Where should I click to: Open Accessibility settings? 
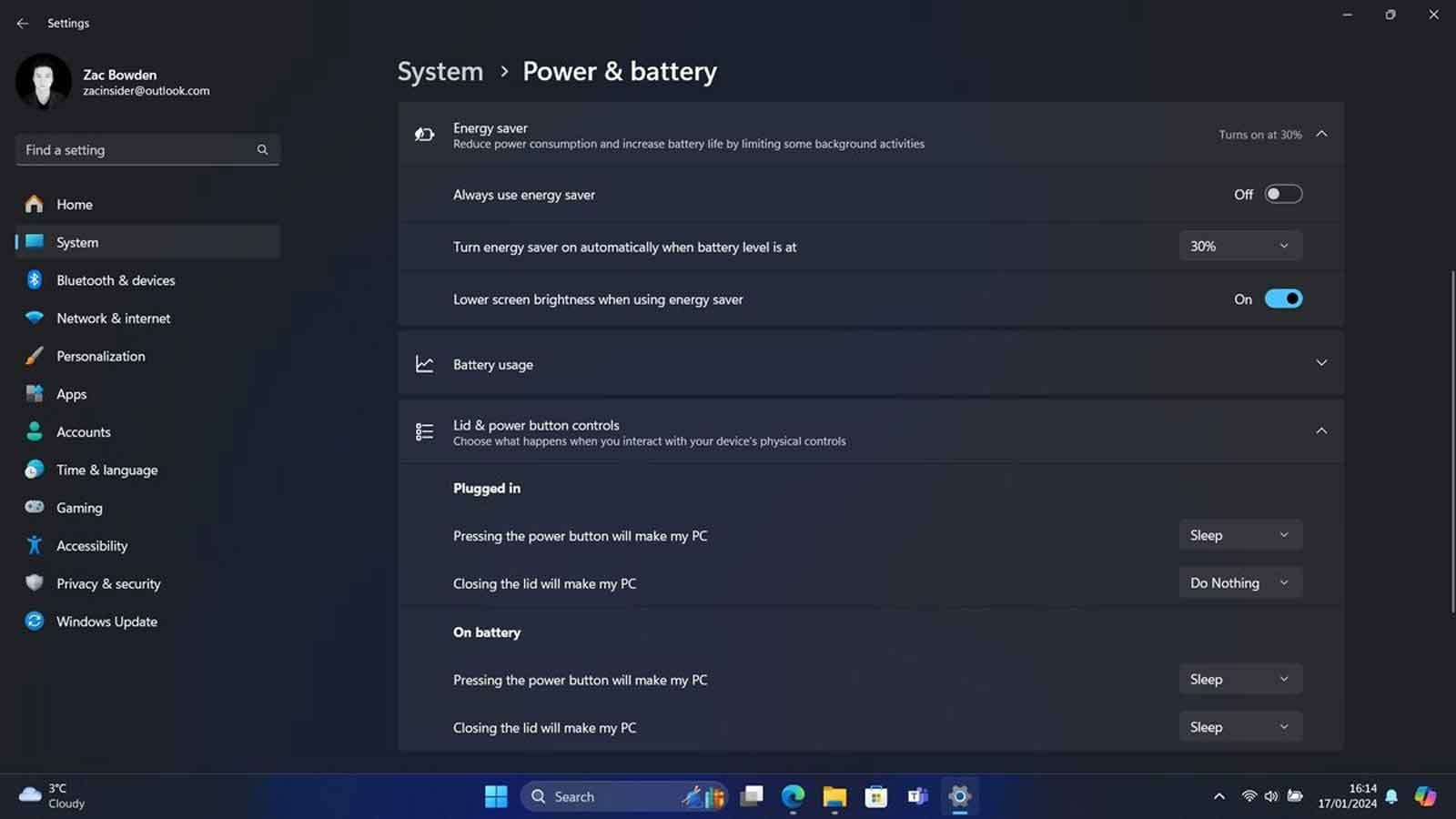pos(92,545)
